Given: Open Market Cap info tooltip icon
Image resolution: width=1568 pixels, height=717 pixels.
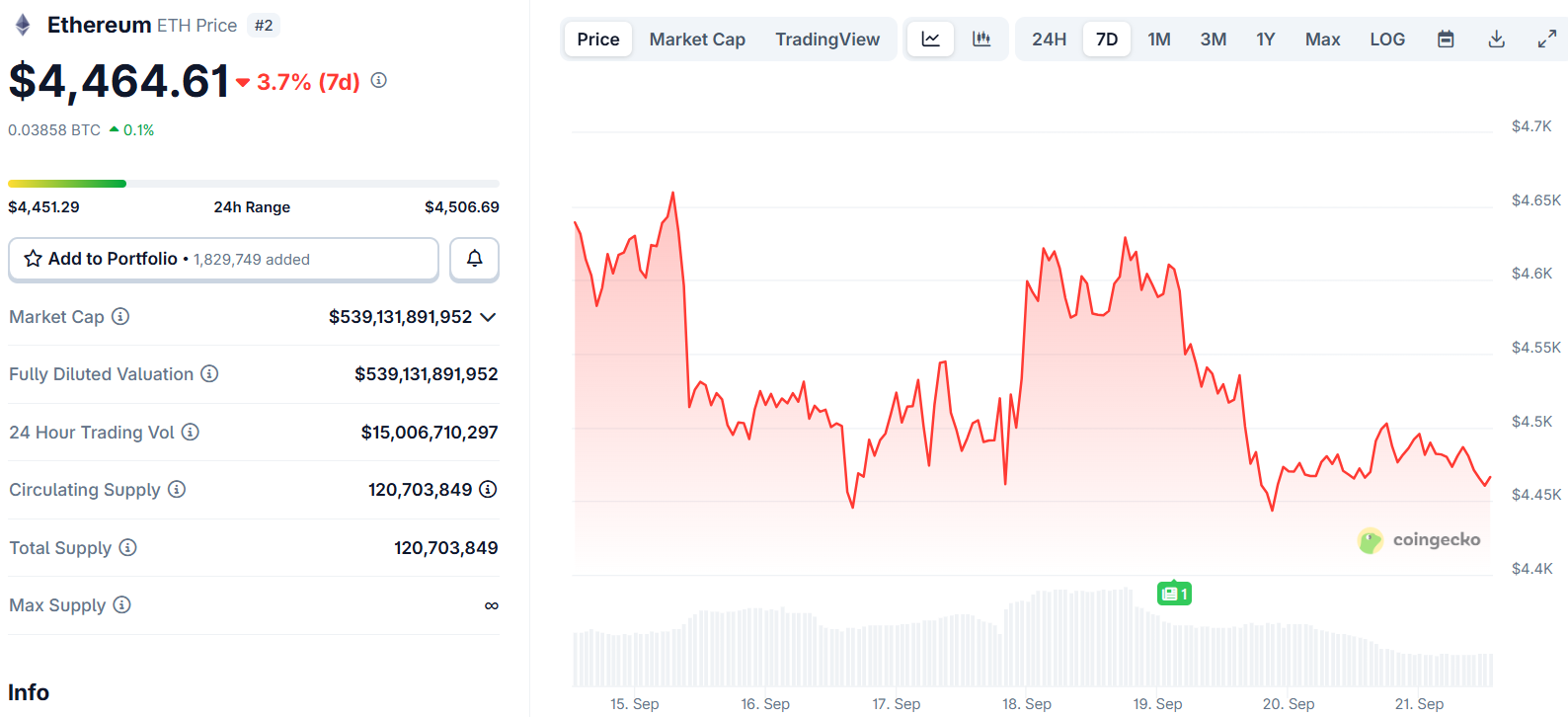Looking at the screenshot, I should tap(120, 316).
